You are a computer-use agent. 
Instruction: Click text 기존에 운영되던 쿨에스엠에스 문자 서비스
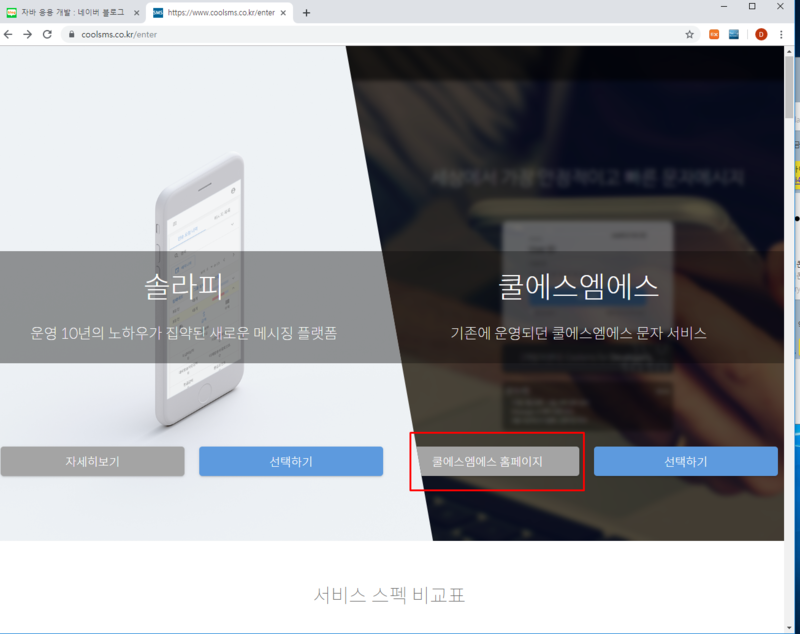pos(579,334)
